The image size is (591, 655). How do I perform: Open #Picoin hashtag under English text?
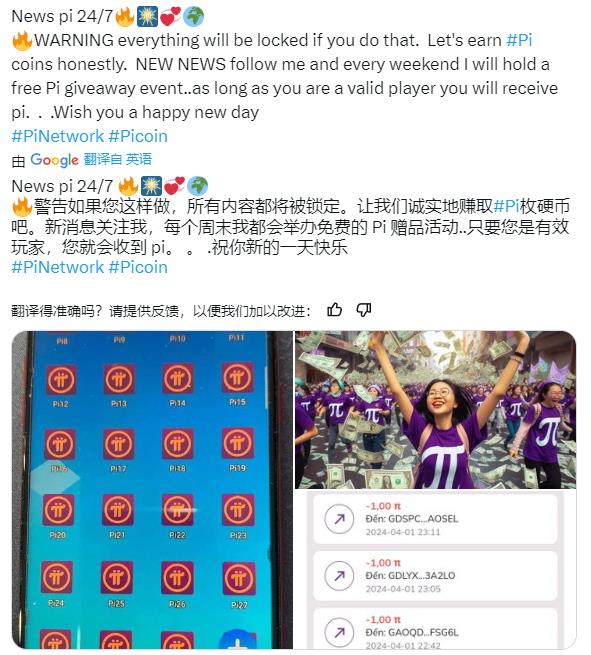(x=138, y=136)
